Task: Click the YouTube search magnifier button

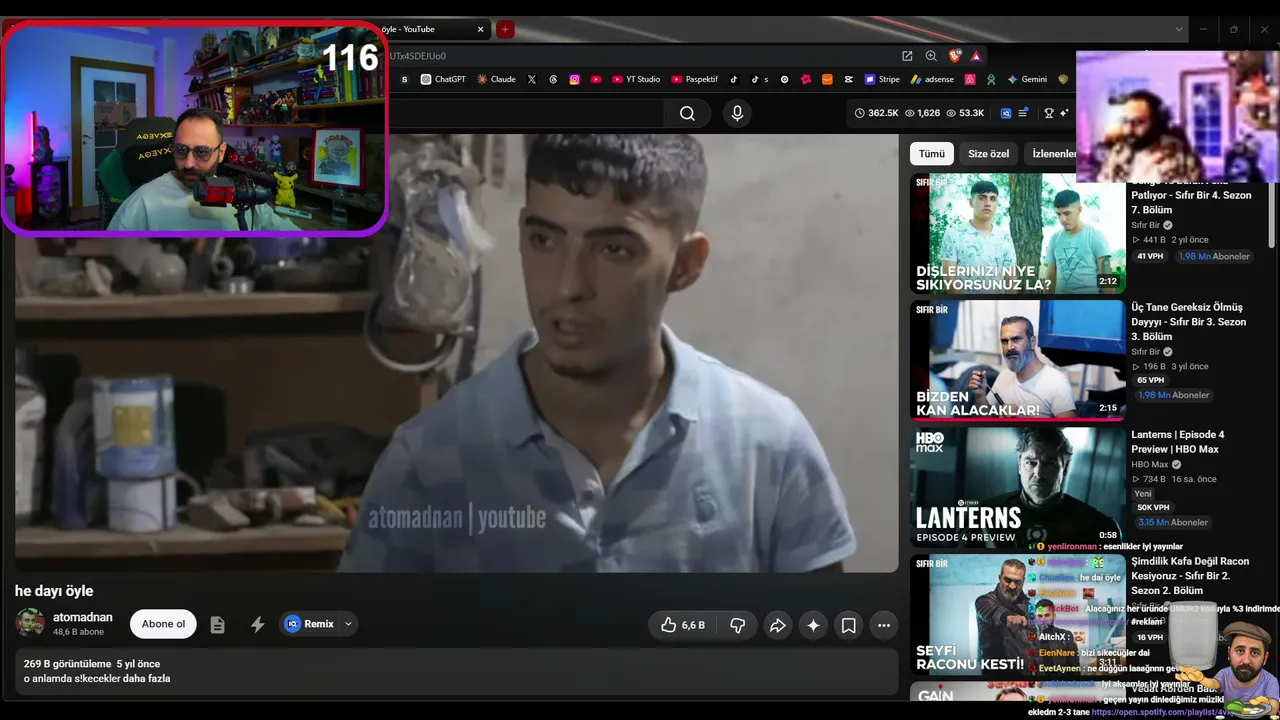Action: (687, 114)
